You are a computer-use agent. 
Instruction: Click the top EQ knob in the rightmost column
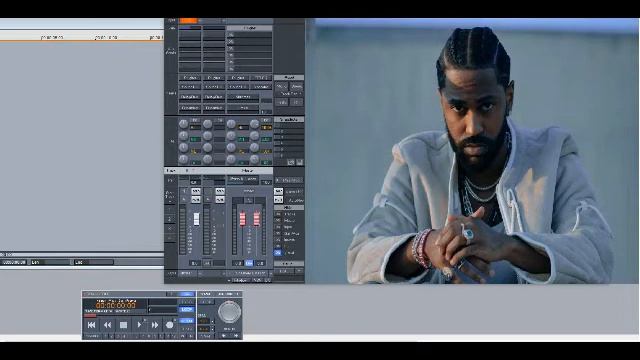pos(254,124)
